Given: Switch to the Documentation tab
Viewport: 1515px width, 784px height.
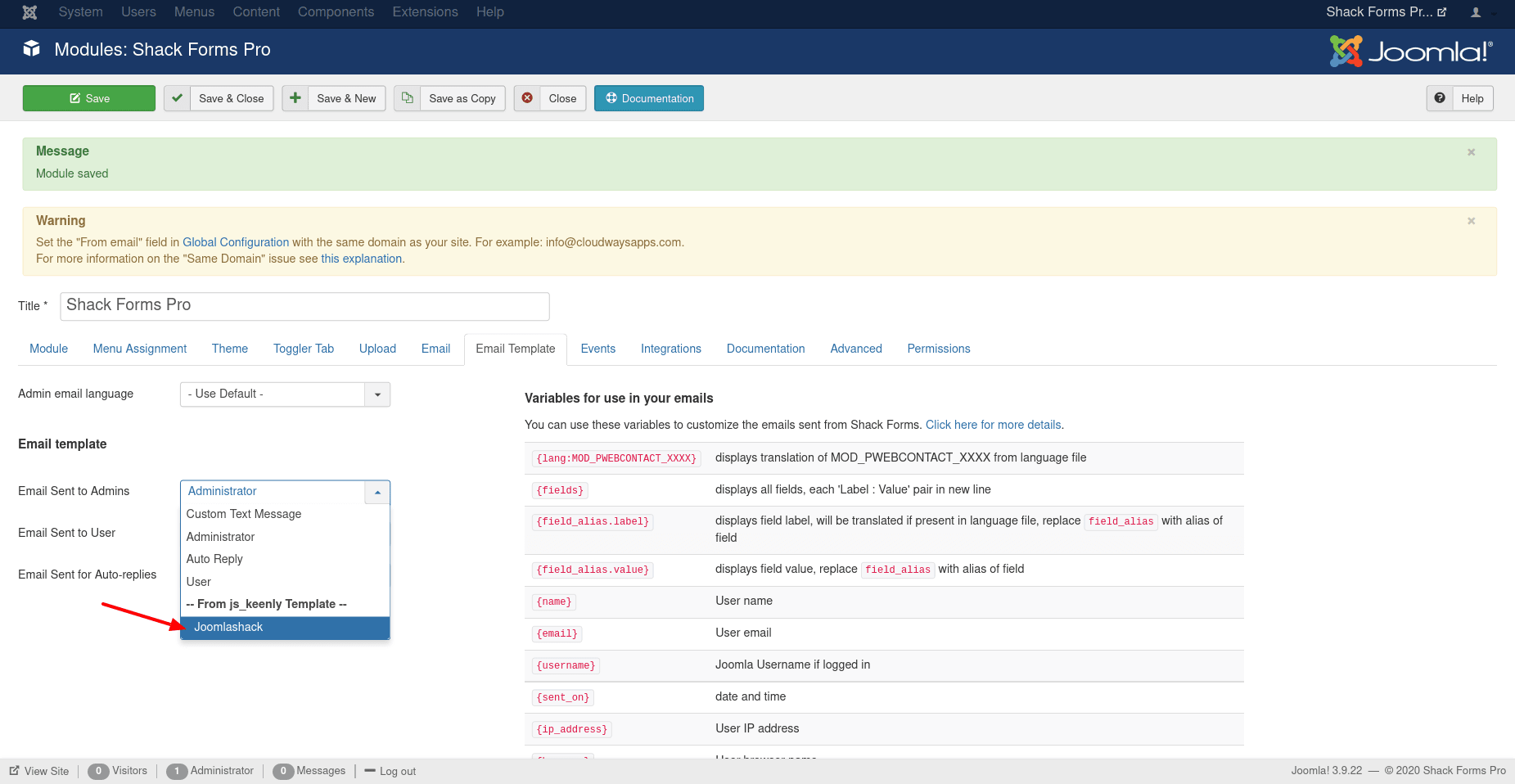Looking at the screenshot, I should click(766, 349).
